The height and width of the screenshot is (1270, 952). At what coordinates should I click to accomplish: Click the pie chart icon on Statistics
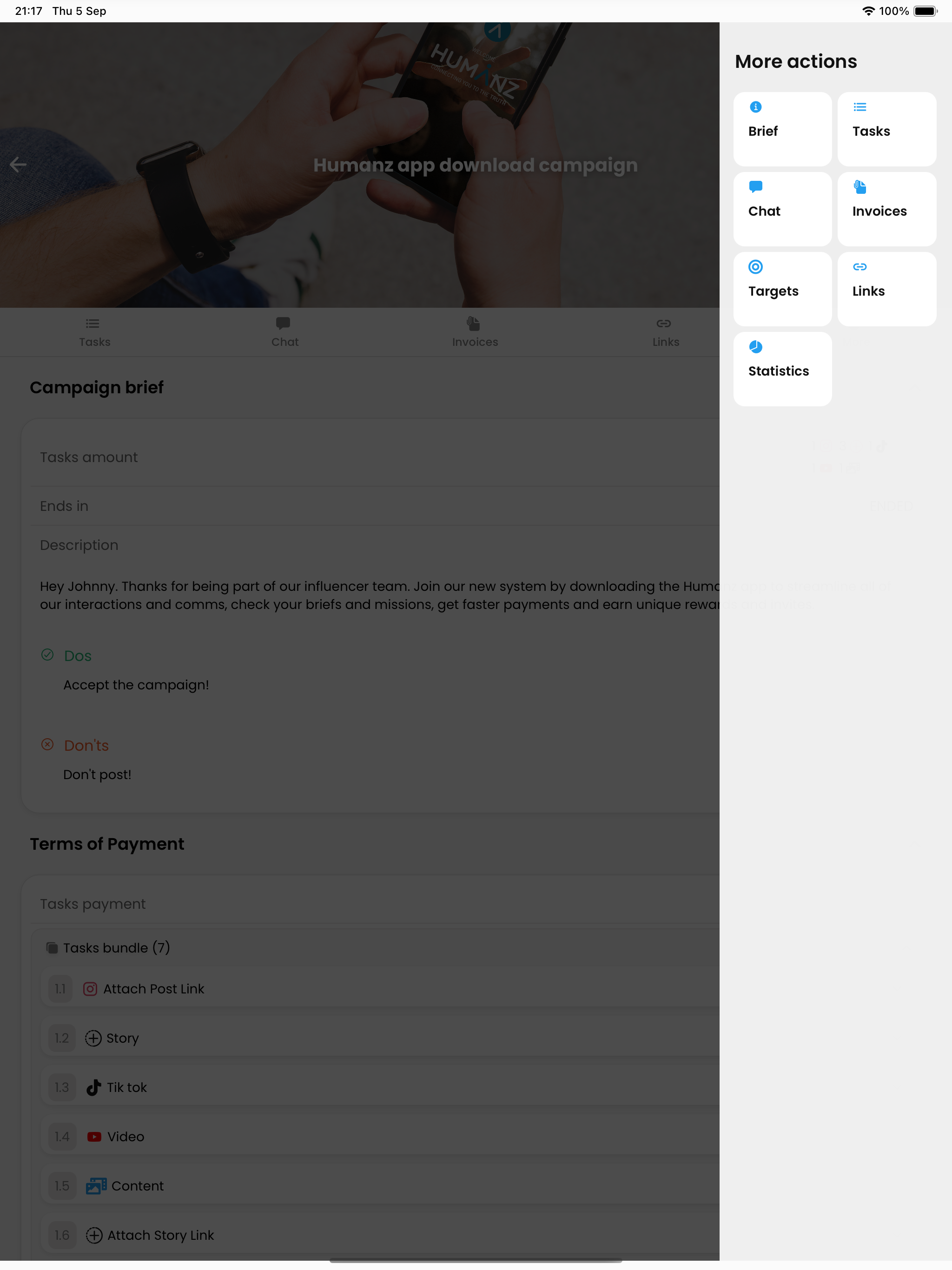pyautogui.click(x=756, y=347)
